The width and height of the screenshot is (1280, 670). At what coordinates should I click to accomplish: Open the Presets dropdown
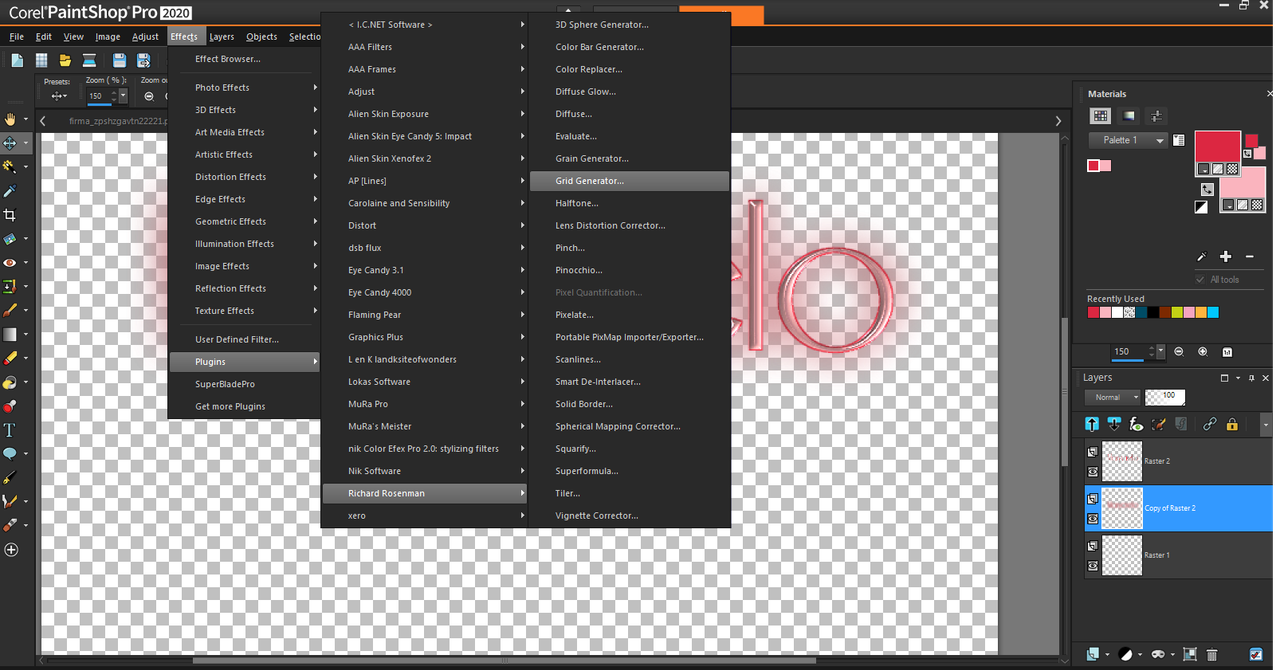click(x=58, y=96)
